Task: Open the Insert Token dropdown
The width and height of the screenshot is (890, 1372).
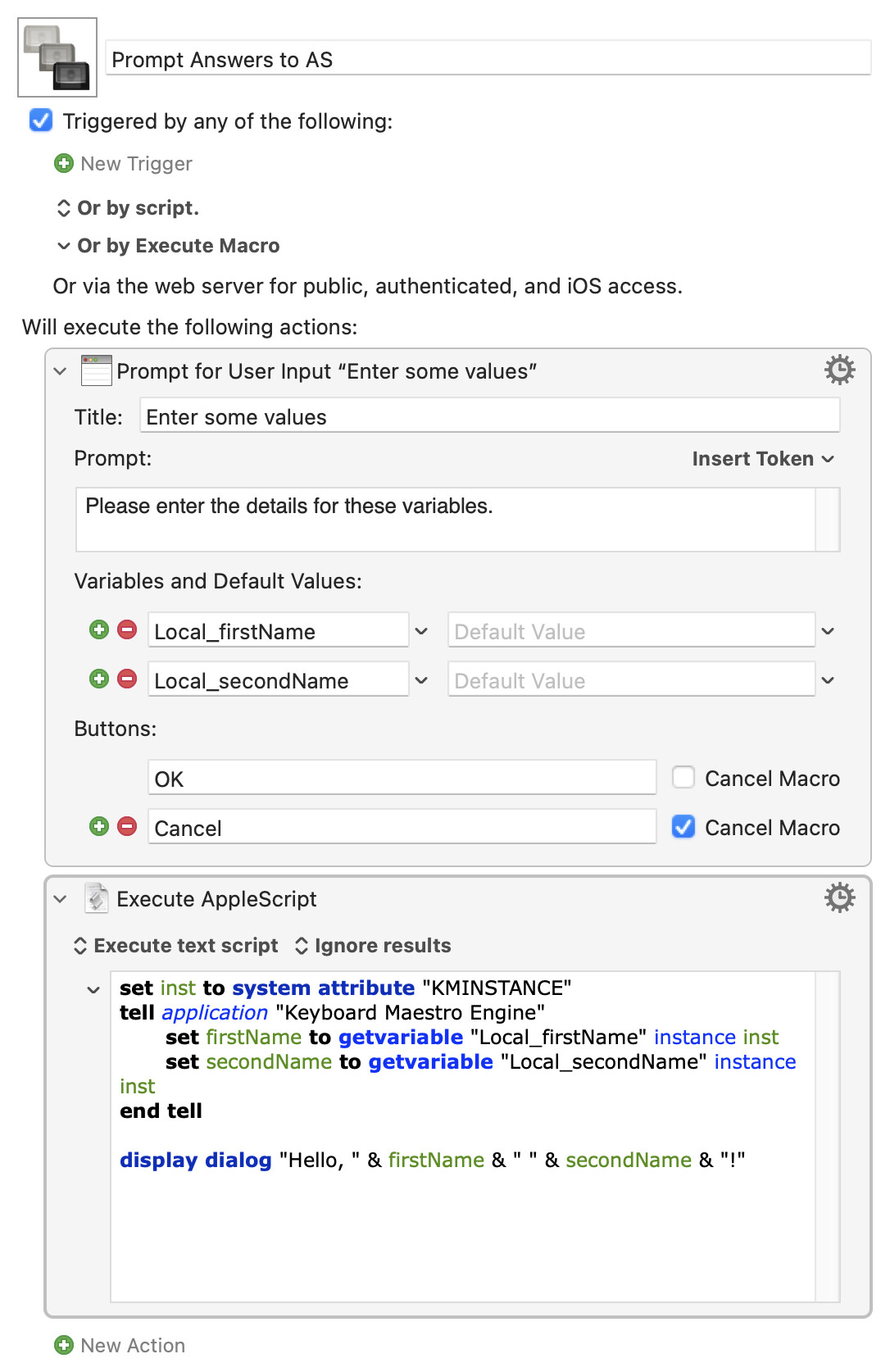Action: click(762, 459)
